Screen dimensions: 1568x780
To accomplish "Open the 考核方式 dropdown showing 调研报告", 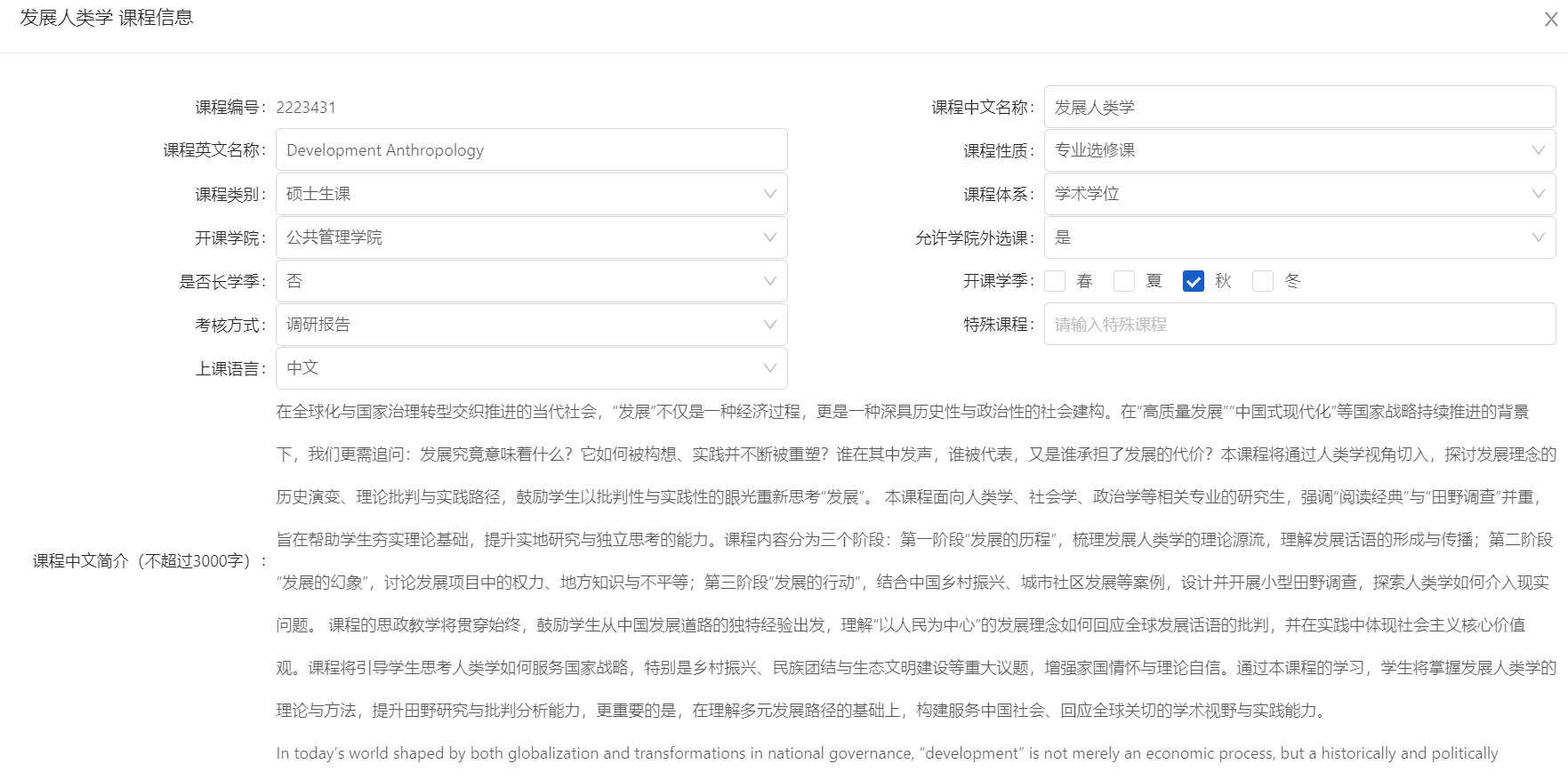I will coord(531,325).
